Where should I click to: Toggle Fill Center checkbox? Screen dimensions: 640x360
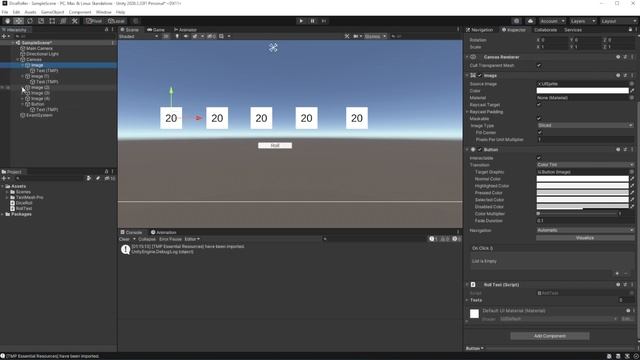pyautogui.click(x=540, y=133)
